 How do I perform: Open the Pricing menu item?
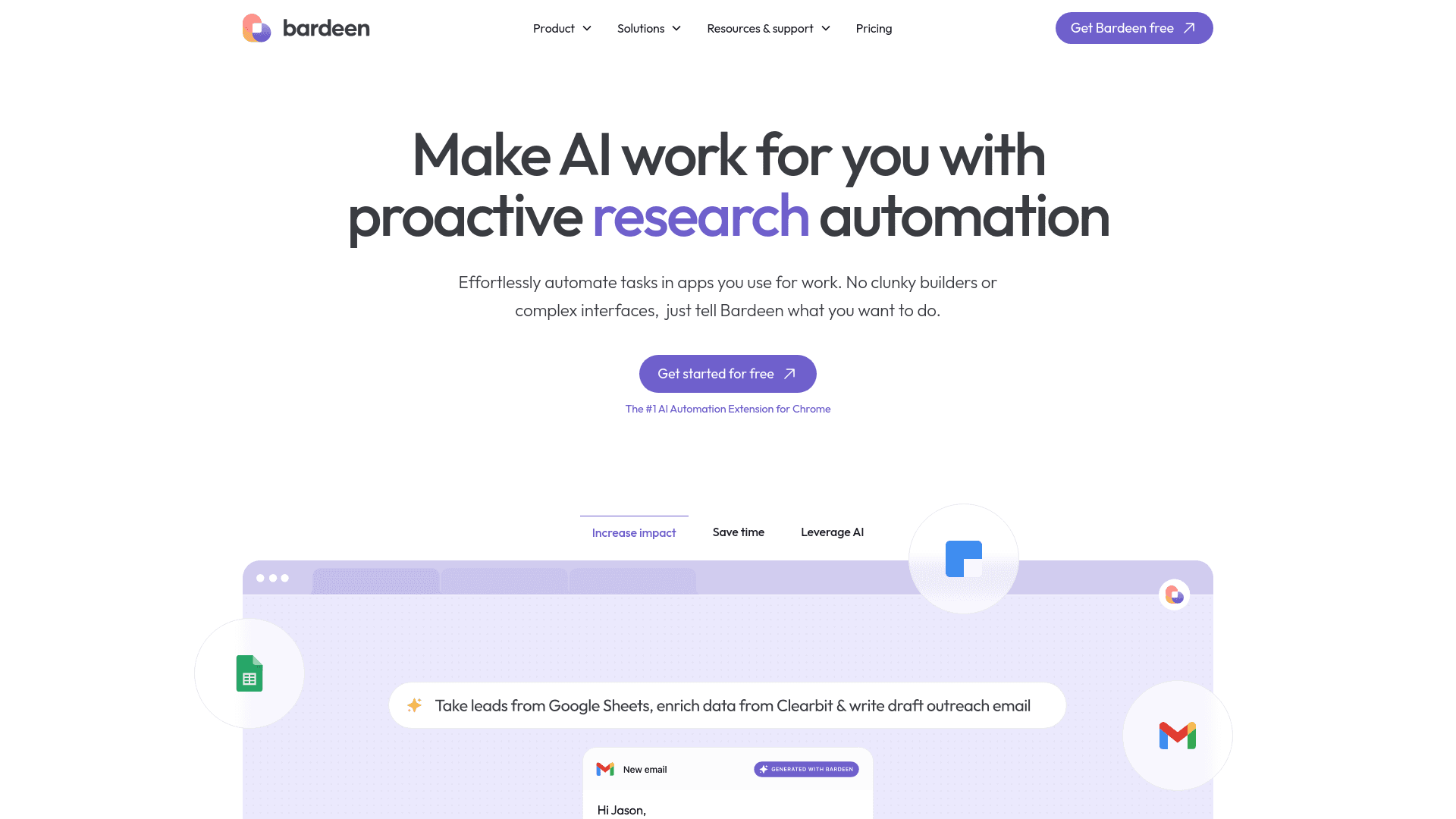pos(874,28)
